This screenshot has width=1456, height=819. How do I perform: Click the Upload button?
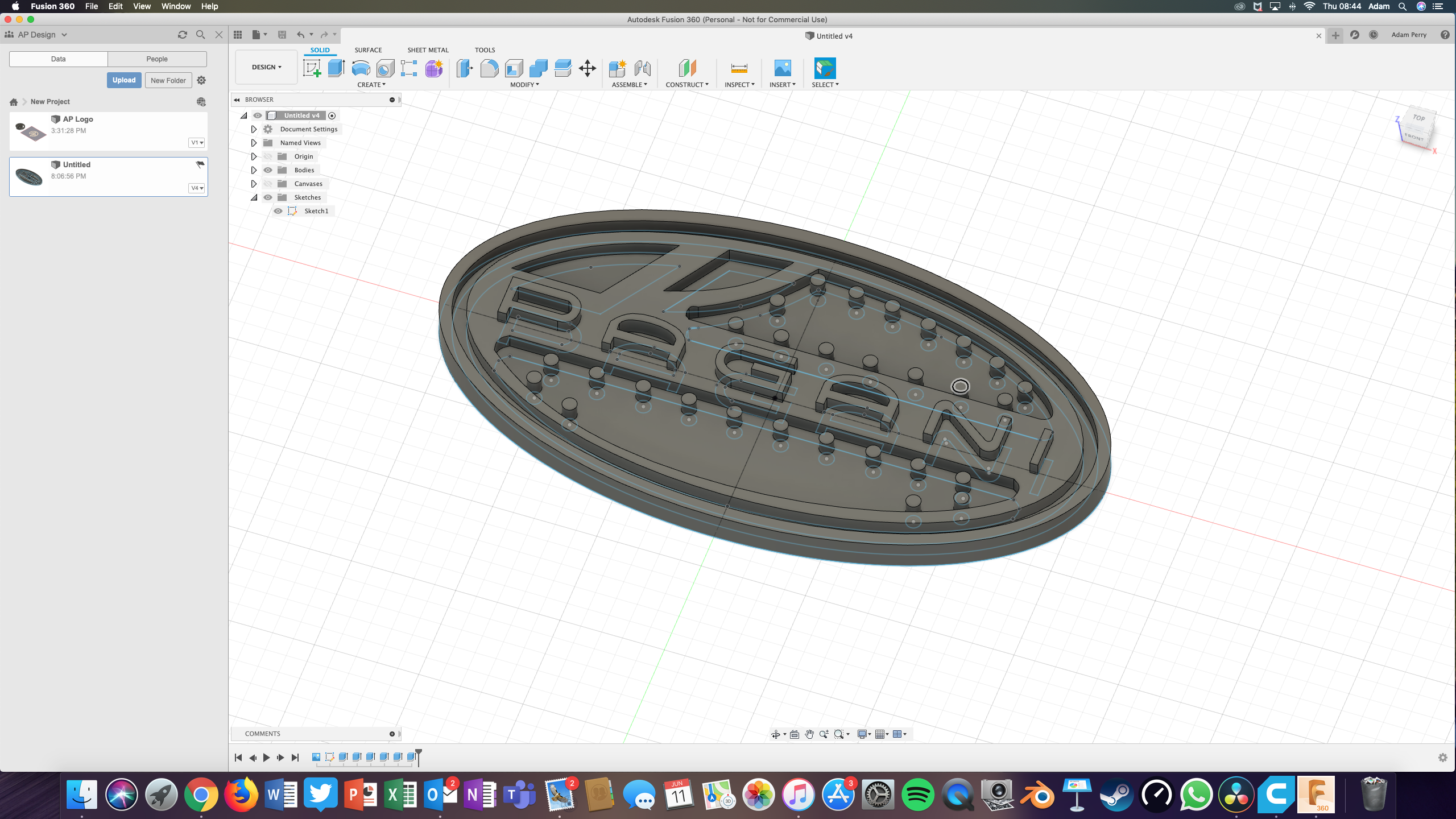[124, 80]
